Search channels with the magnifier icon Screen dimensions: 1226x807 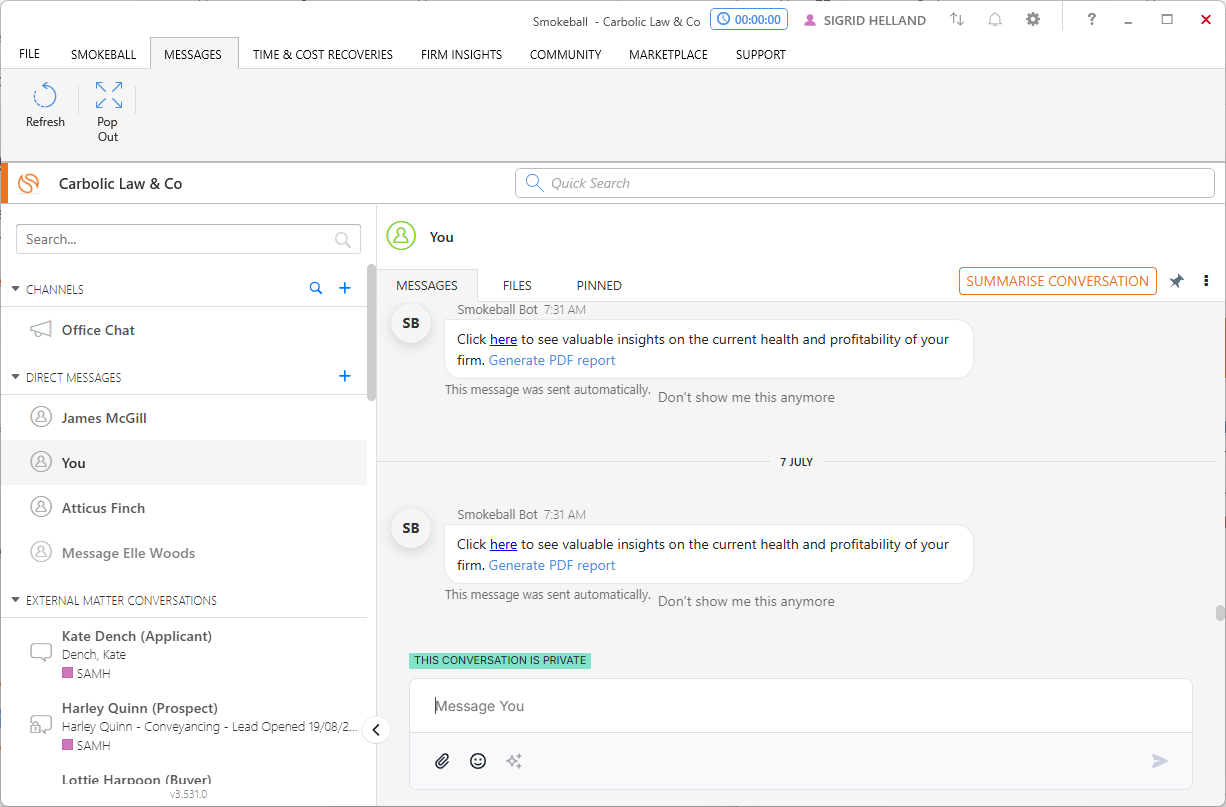[316, 288]
